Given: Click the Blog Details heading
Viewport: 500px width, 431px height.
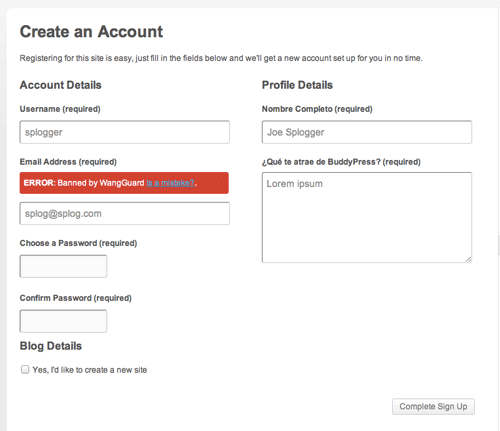Looking at the screenshot, I should point(51,346).
